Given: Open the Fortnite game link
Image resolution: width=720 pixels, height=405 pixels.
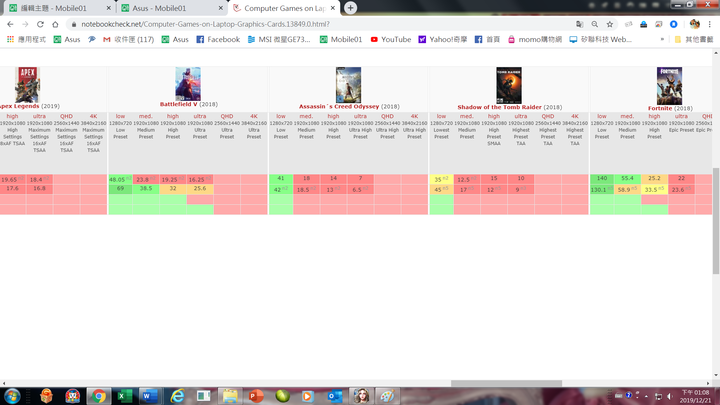Looking at the screenshot, I should click(x=660, y=108).
